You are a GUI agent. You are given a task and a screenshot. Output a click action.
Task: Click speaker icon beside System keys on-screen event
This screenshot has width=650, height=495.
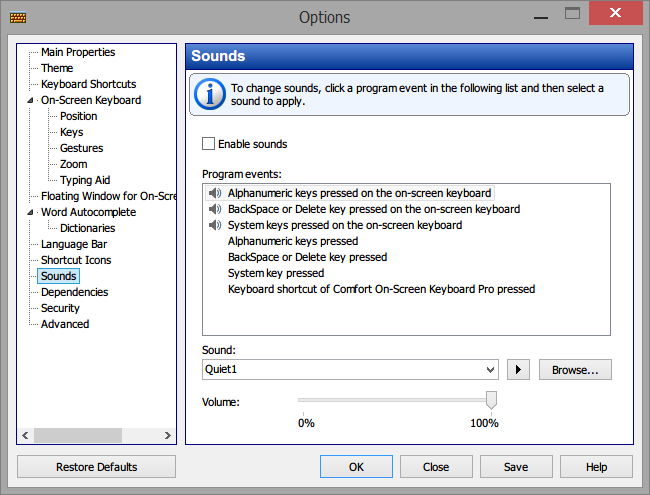(x=215, y=225)
